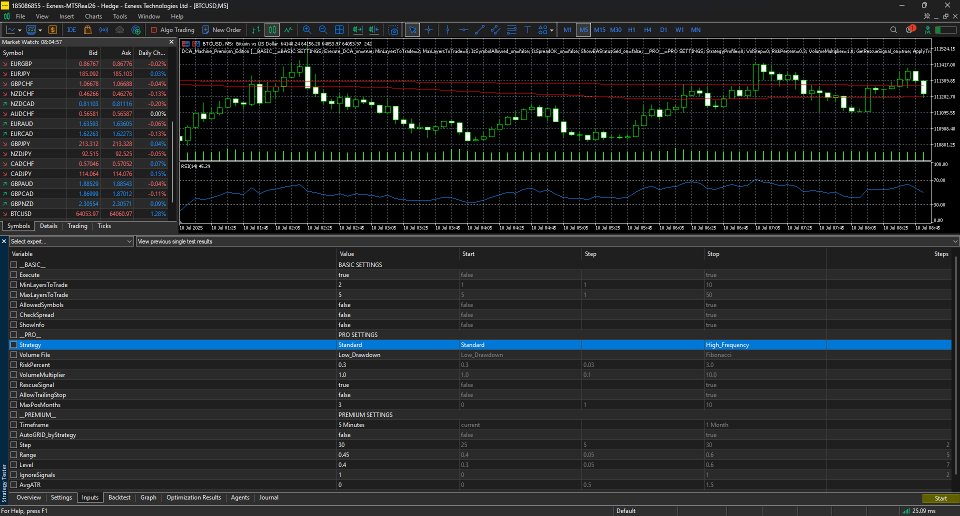Select the text label tool
The width and height of the screenshot is (960, 516).
[x=527, y=29]
